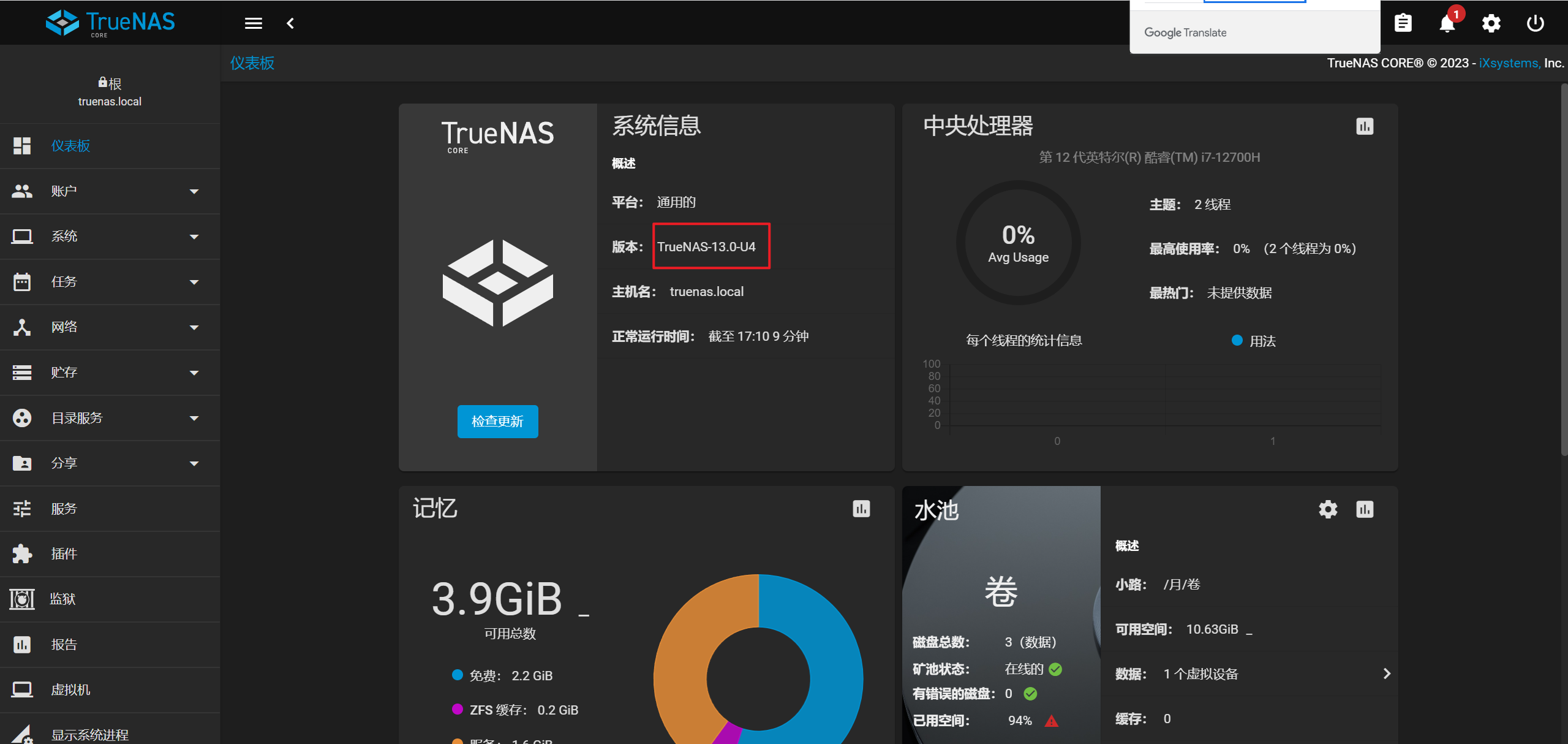Collapse the sidebar with the back chevron
The image size is (1568, 744).
point(290,24)
